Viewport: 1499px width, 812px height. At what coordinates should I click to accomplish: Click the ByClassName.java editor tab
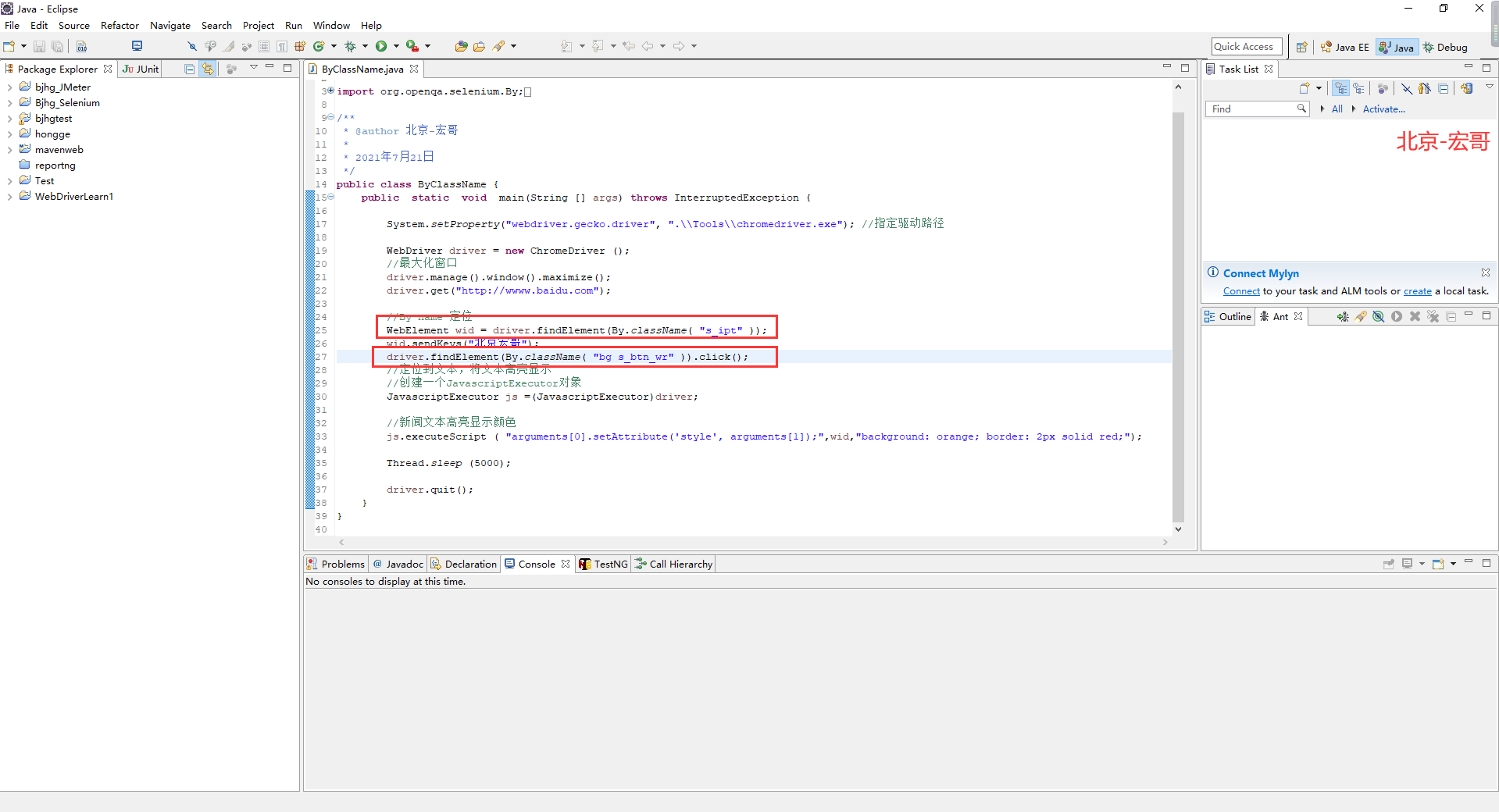point(362,69)
